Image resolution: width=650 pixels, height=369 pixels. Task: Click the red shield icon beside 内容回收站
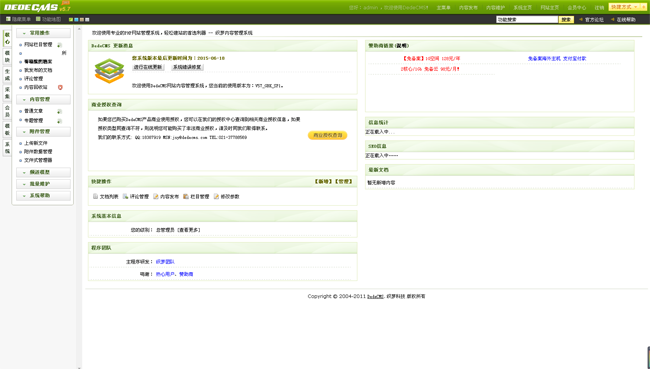pos(60,87)
